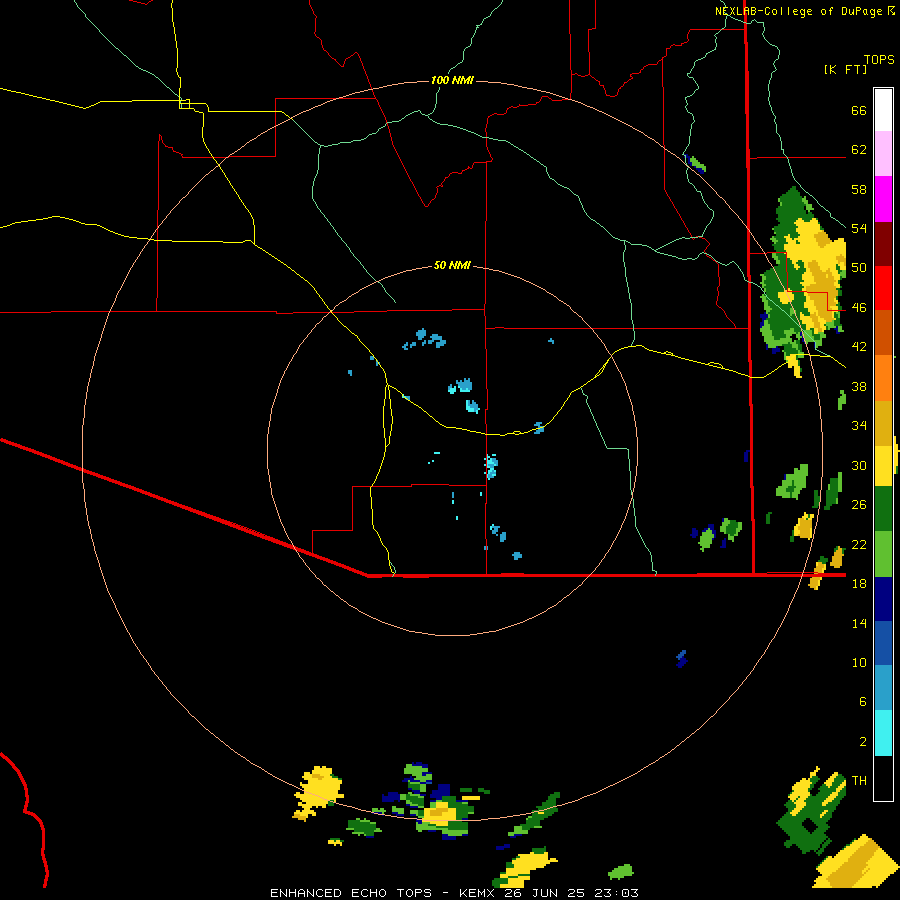Click the medium blue legend block near 14
This screenshot has height=900, width=900.
(883, 643)
